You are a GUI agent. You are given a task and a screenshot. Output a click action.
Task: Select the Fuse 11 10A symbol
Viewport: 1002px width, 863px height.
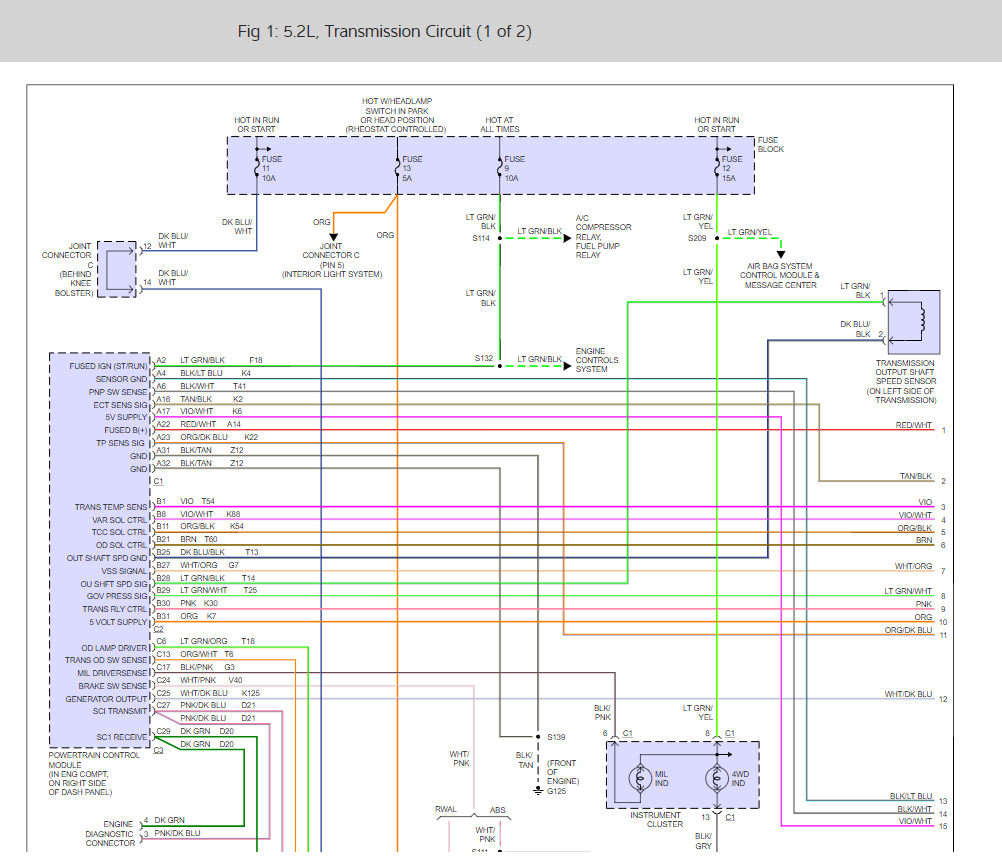(258, 166)
